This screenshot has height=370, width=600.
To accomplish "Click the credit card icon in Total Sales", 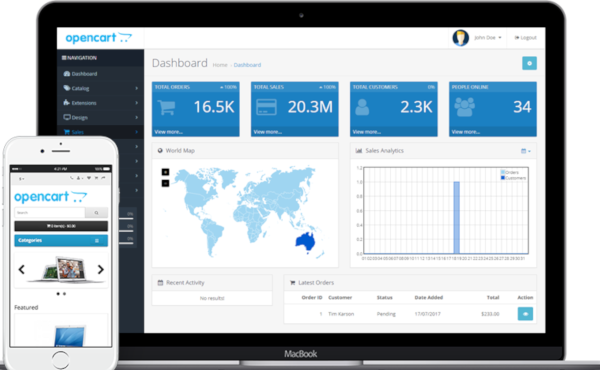I will tap(266, 107).
